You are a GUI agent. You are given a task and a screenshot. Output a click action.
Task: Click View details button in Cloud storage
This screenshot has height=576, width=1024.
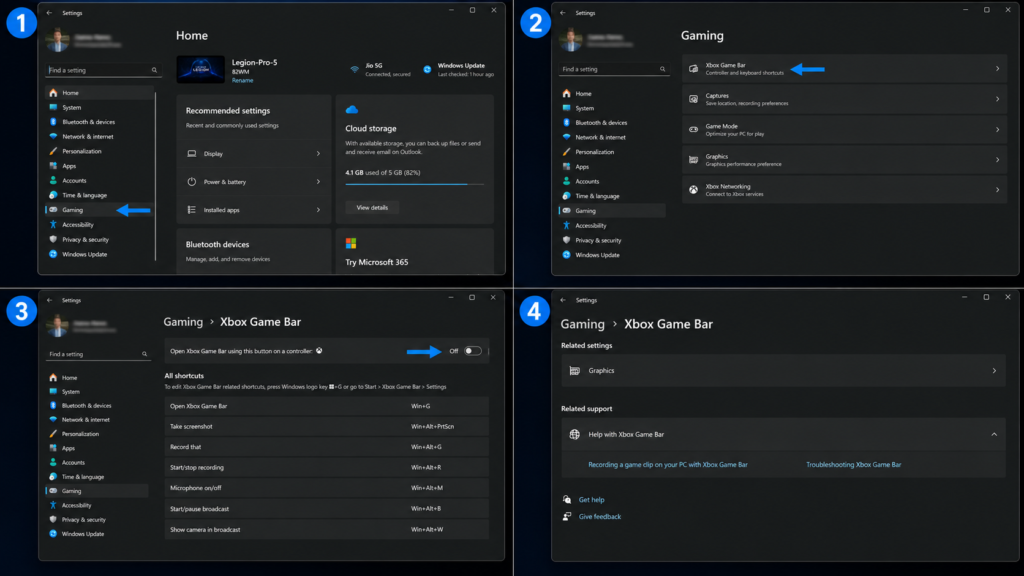coord(372,208)
